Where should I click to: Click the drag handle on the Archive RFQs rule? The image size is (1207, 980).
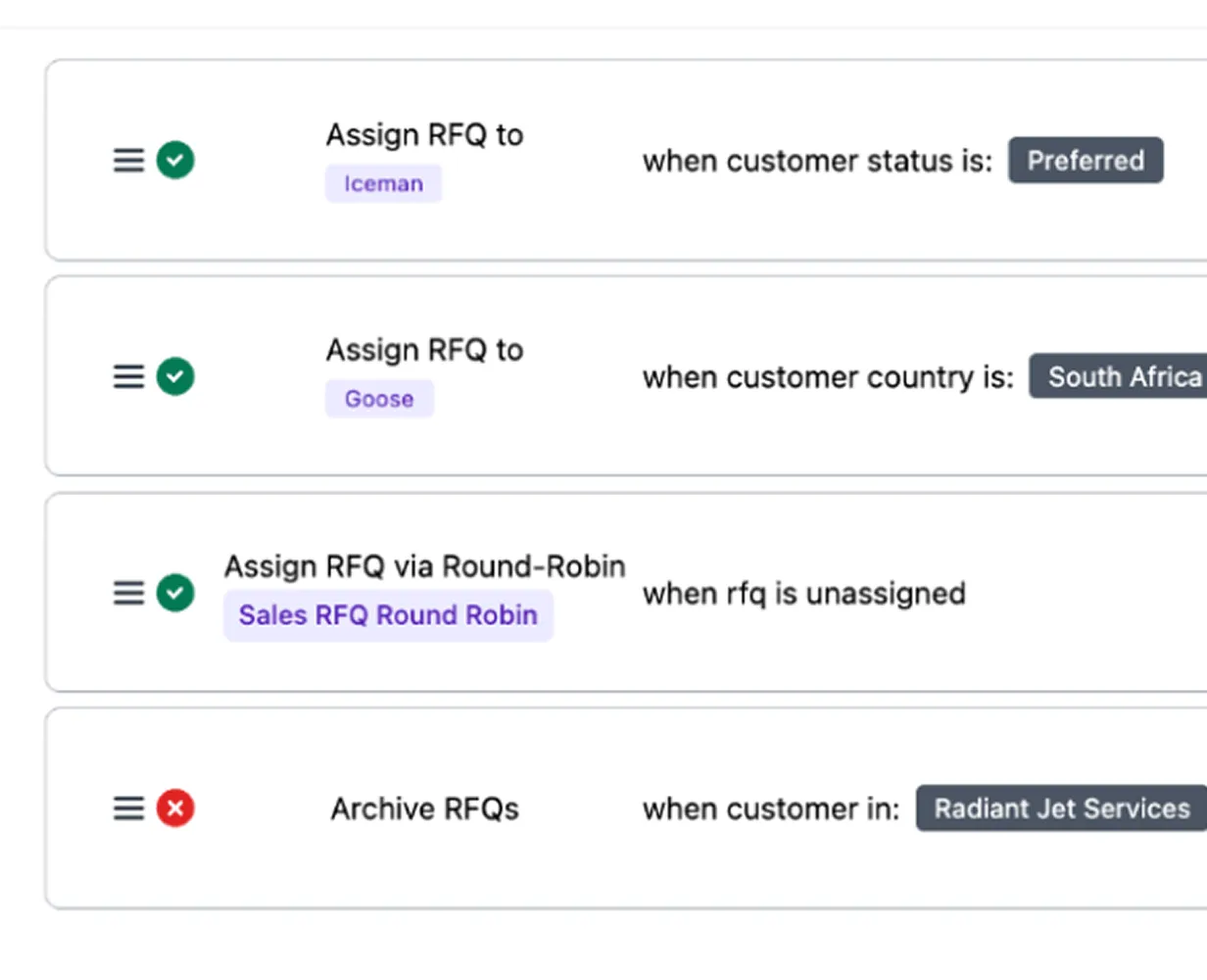point(127,808)
